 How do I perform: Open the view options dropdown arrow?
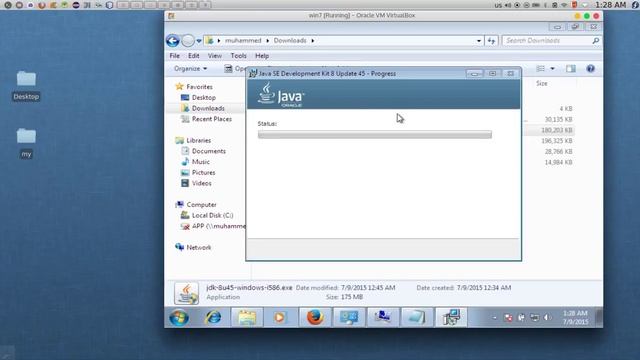pos(552,69)
